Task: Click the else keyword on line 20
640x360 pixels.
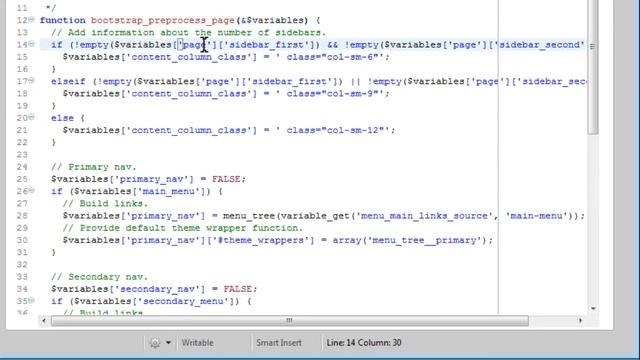Action: (62, 118)
